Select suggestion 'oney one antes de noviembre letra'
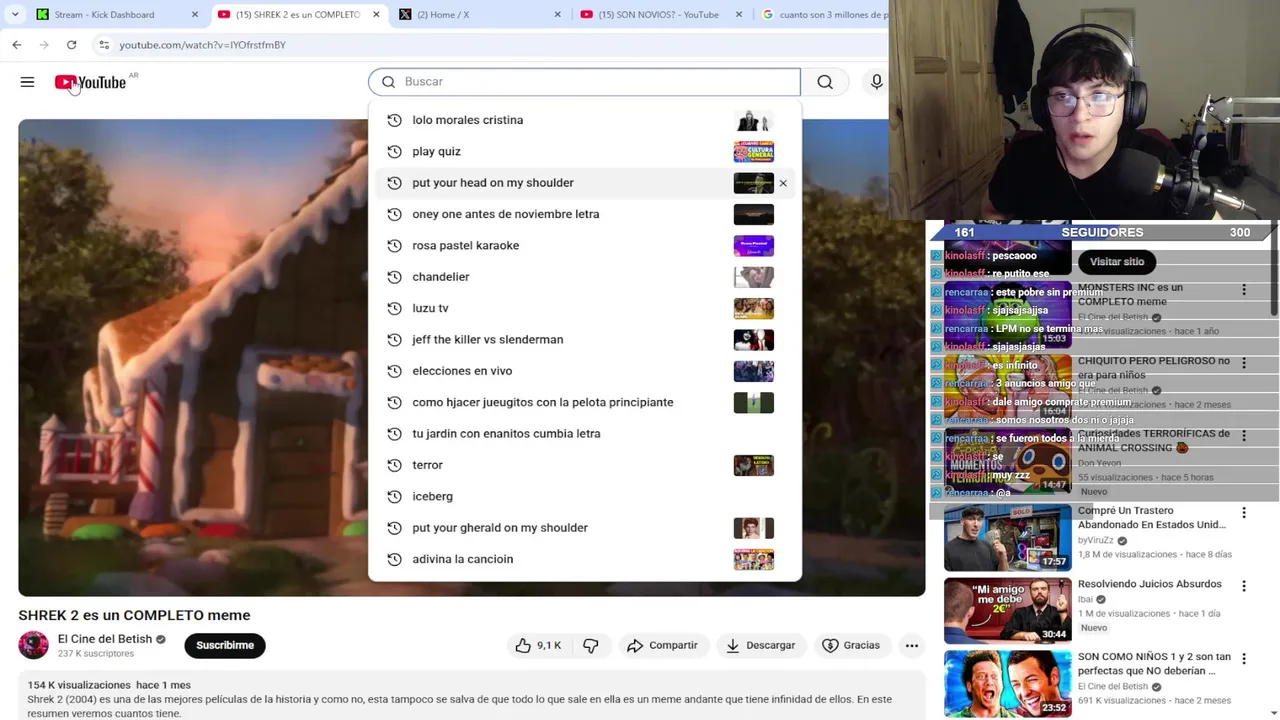Screen dimensions: 1280x720 click(585, 214)
